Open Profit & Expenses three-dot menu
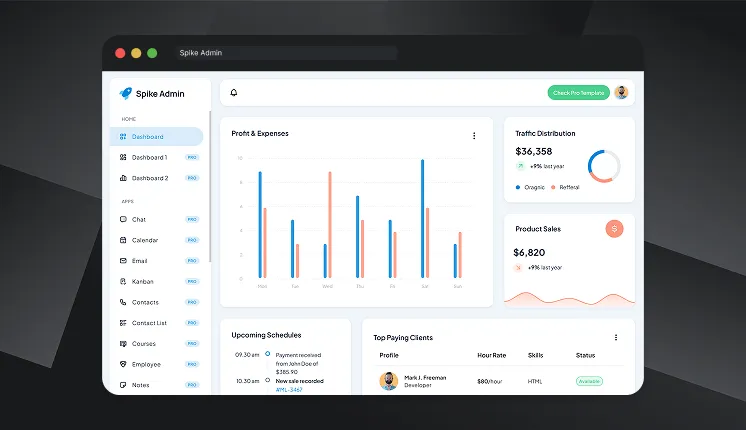The width and height of the screenshot is (746, 430). 474,135
